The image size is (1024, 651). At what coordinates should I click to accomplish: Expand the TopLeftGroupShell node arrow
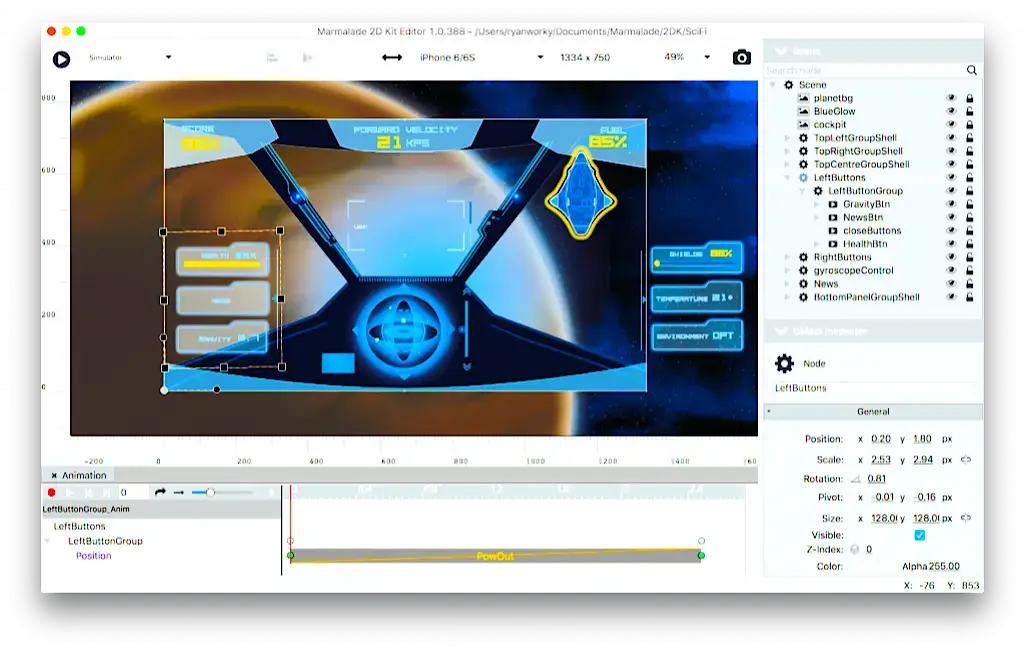[787, 138]
